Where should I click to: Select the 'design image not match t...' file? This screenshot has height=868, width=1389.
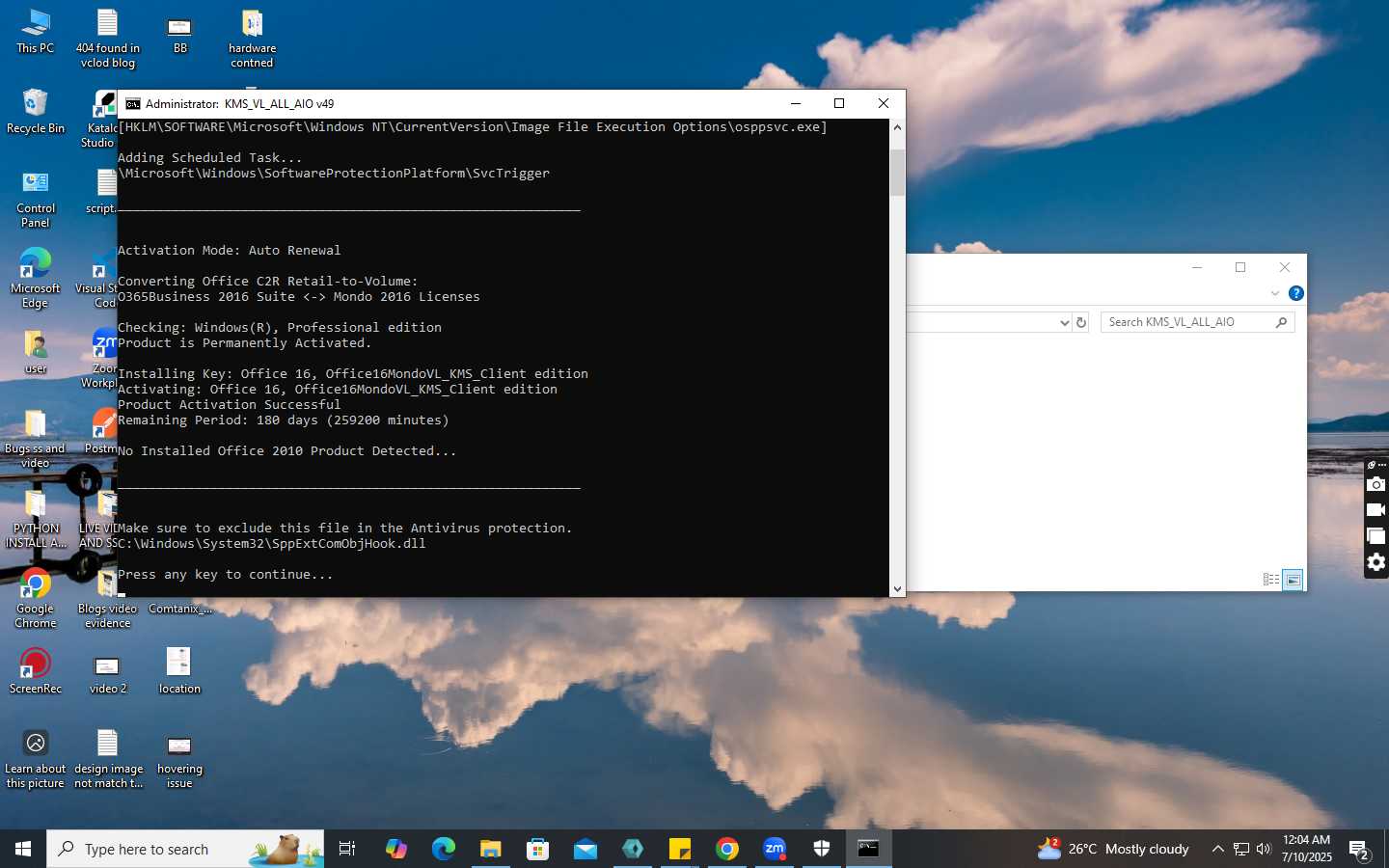108,759
